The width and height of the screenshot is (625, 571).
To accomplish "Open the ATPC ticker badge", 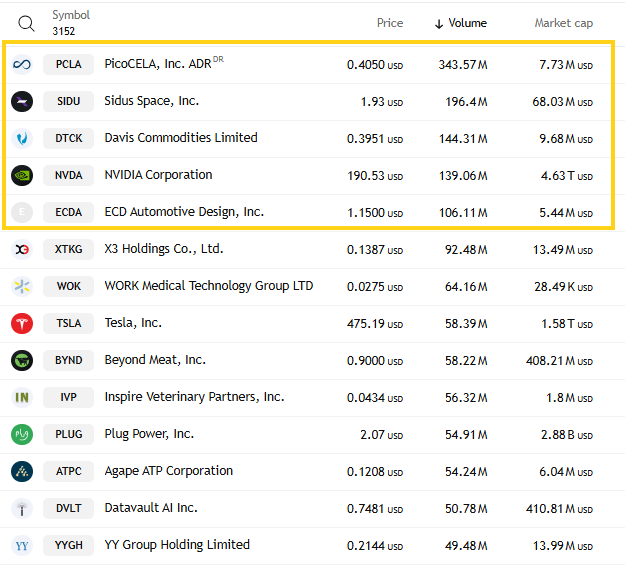I will (69, 471).
